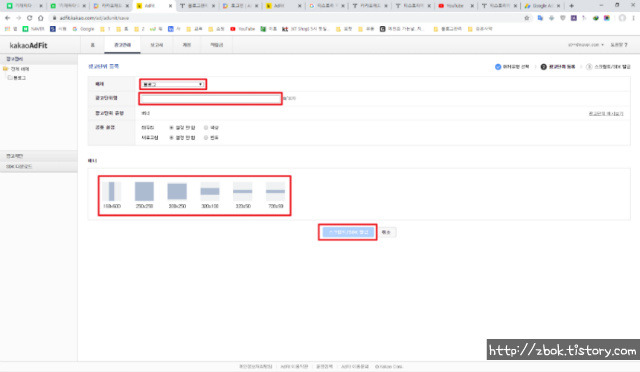Click the kakaoAdFit logo
640x372 pixels.
[x=29, y=45]
